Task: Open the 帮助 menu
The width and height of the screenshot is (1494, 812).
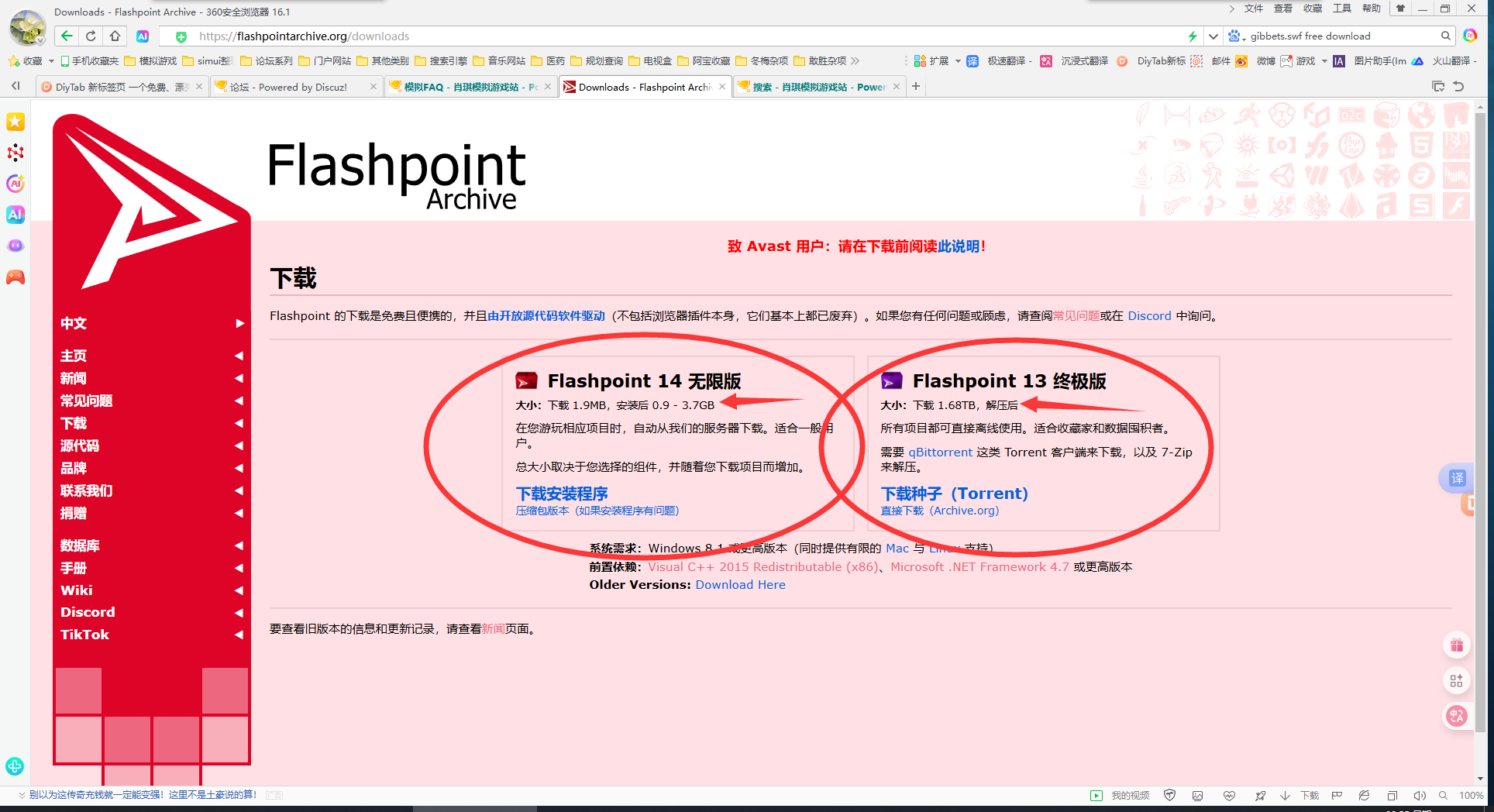Action: (1372, 9)
